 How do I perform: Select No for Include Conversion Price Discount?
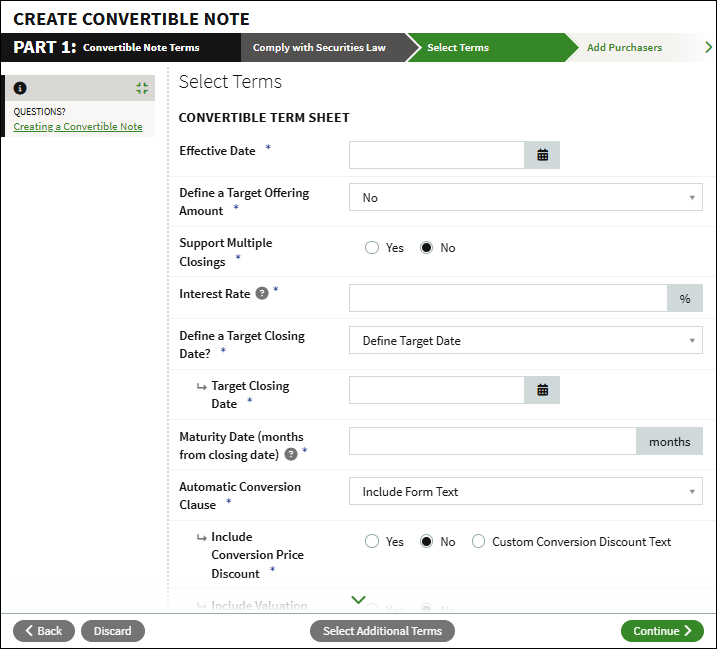point(426,542)
